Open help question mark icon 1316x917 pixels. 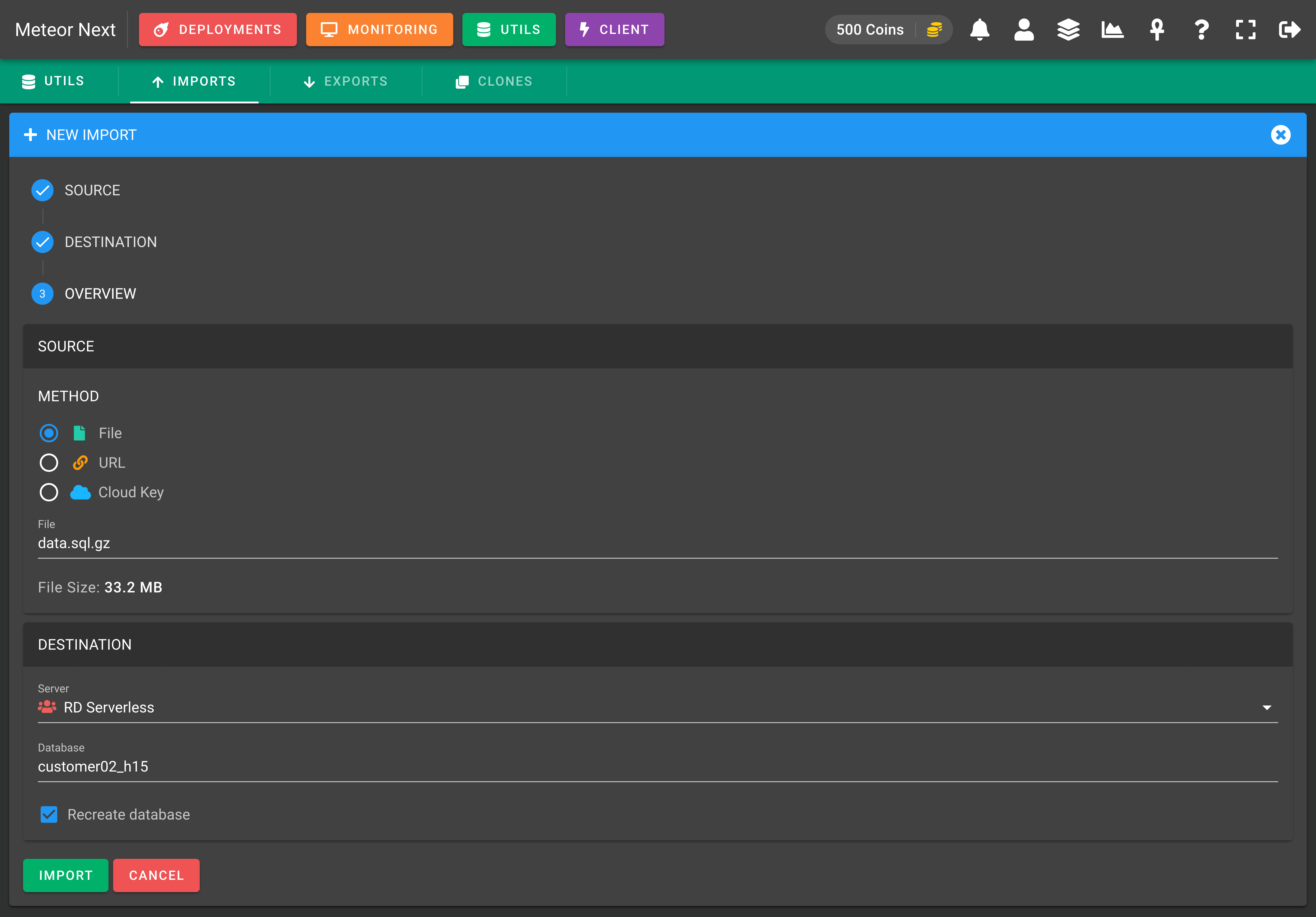pyautogui.click(x=1201, y=30)
